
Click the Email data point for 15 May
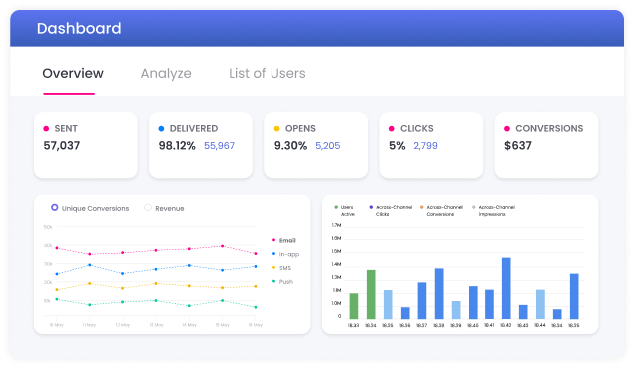[x=222, y=246]
